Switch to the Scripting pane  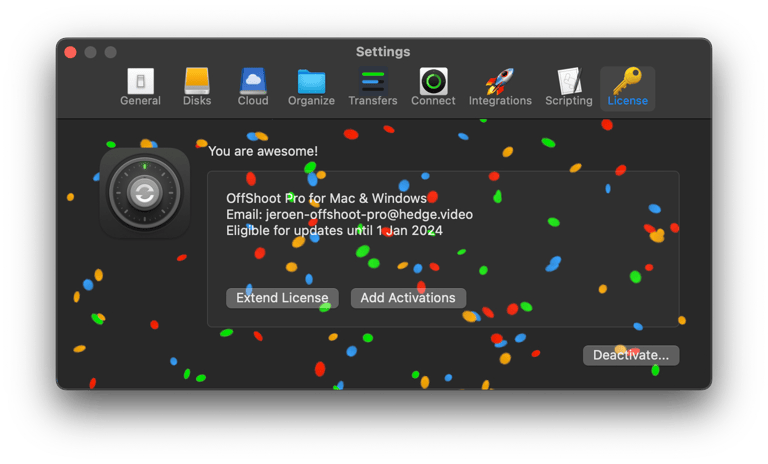(568, 87)
